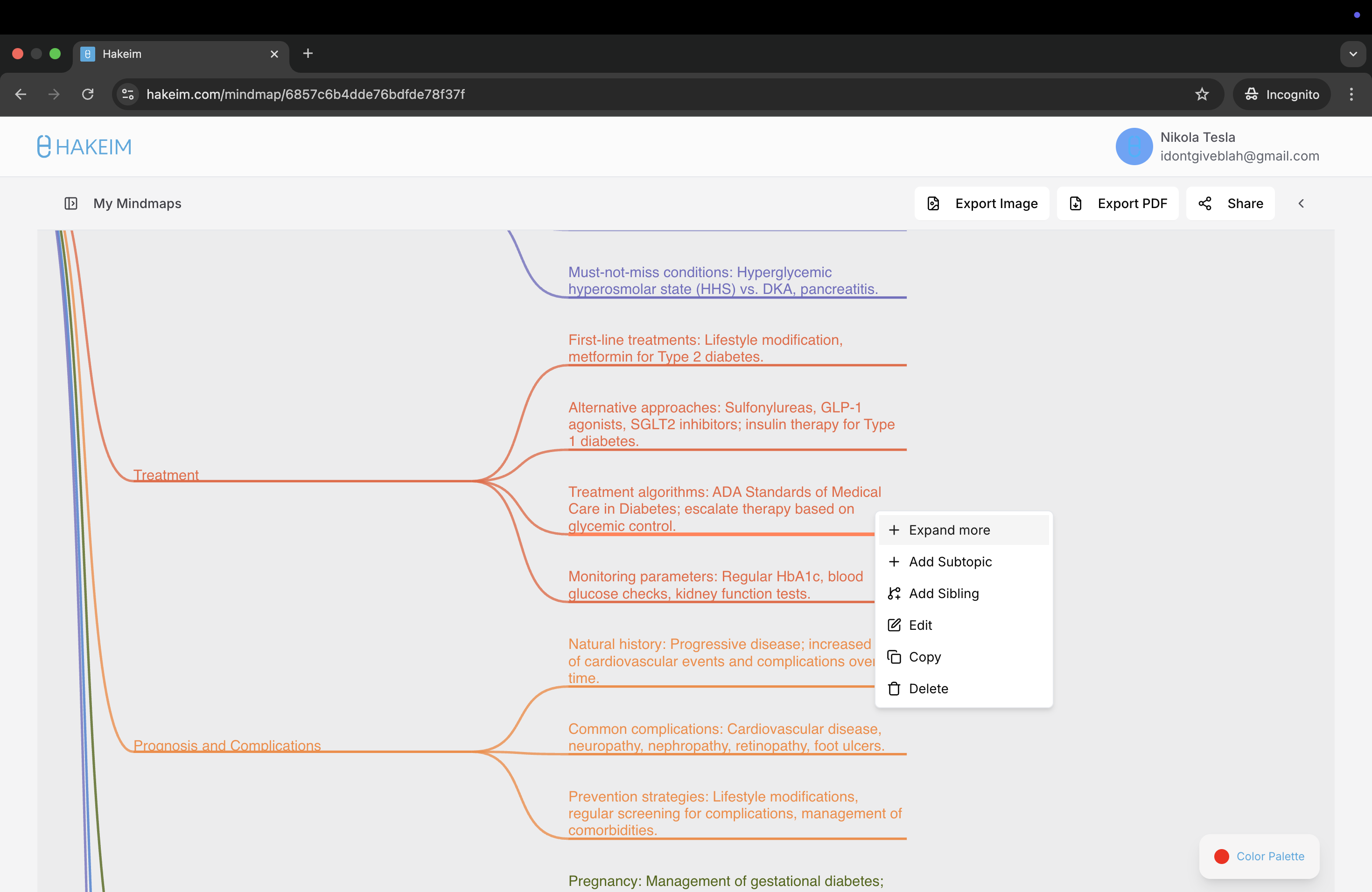Viewport: 1372px width, 892px height.
Task: Toggle the sidebar panel icon beside My Mindmaps
Action: 71,203
